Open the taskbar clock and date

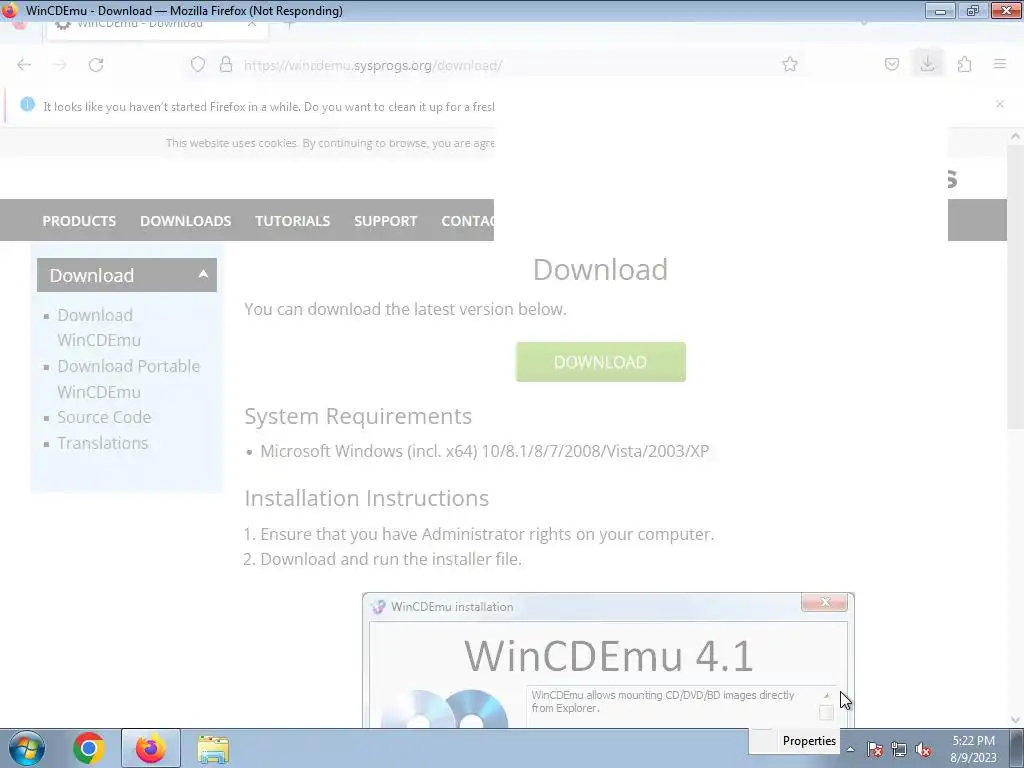click(973, 749)
